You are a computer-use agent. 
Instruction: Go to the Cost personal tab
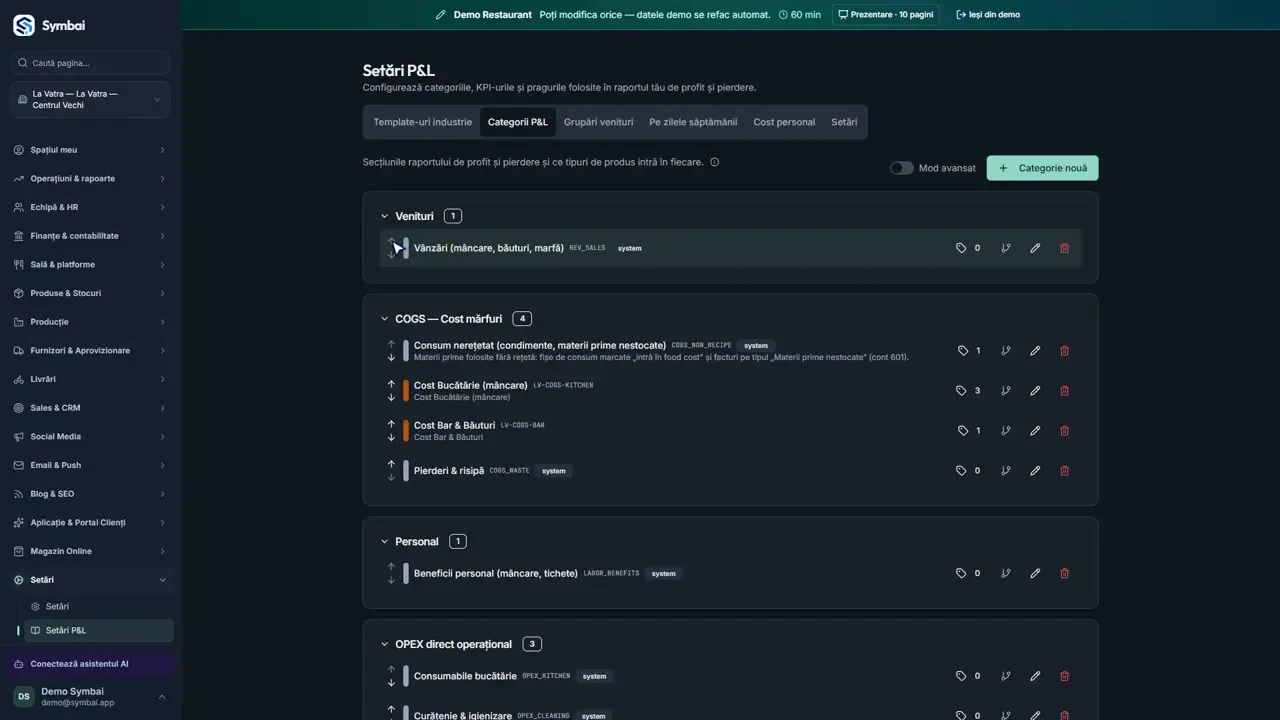[x=784, y=122]
